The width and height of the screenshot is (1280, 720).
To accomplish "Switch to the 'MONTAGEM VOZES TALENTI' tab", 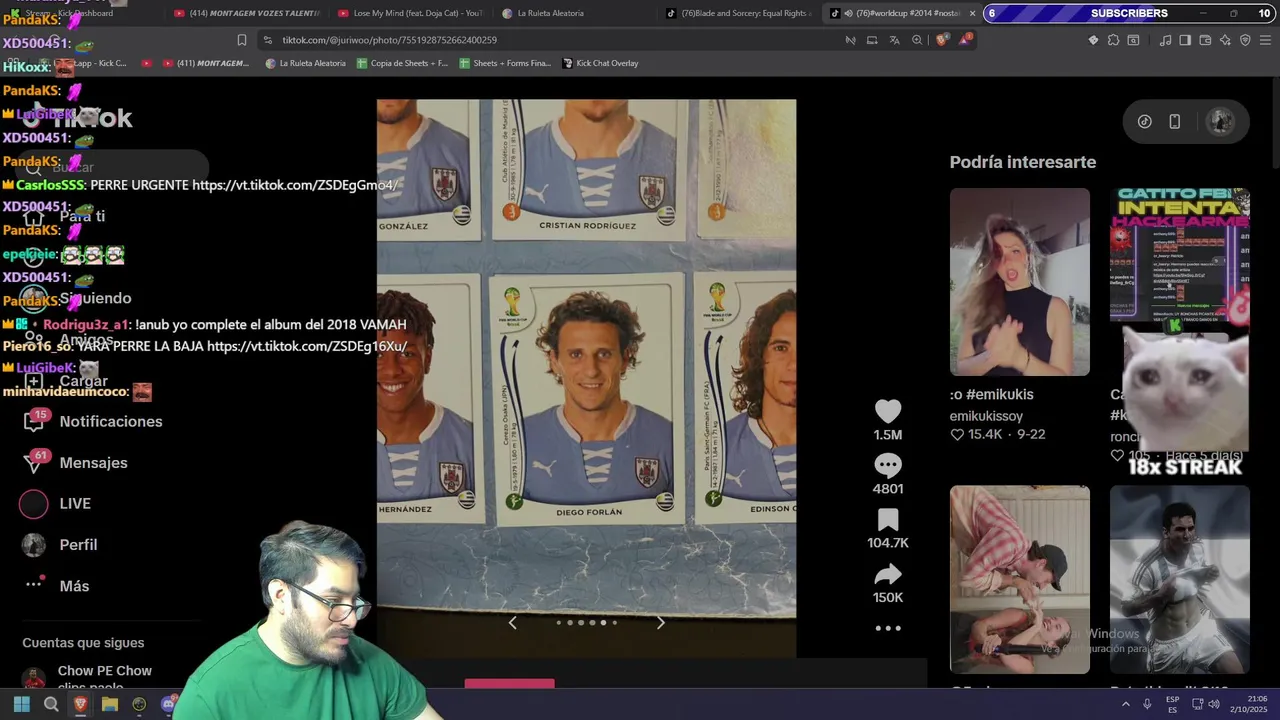I will (x=247, y=13).
